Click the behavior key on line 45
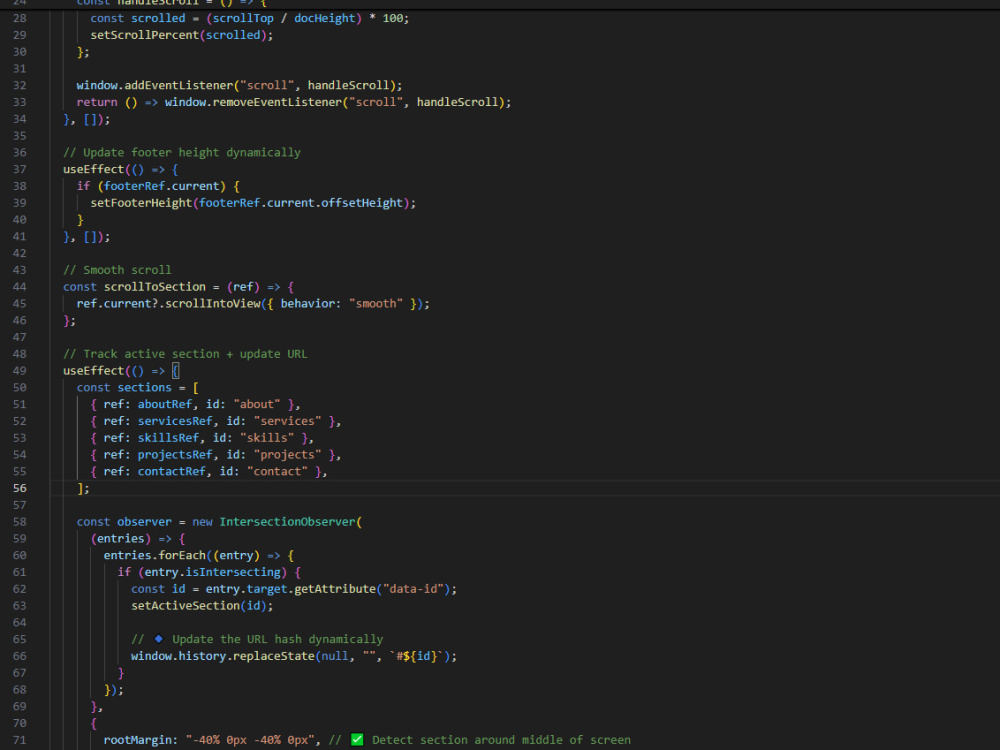 coord(307,304)
